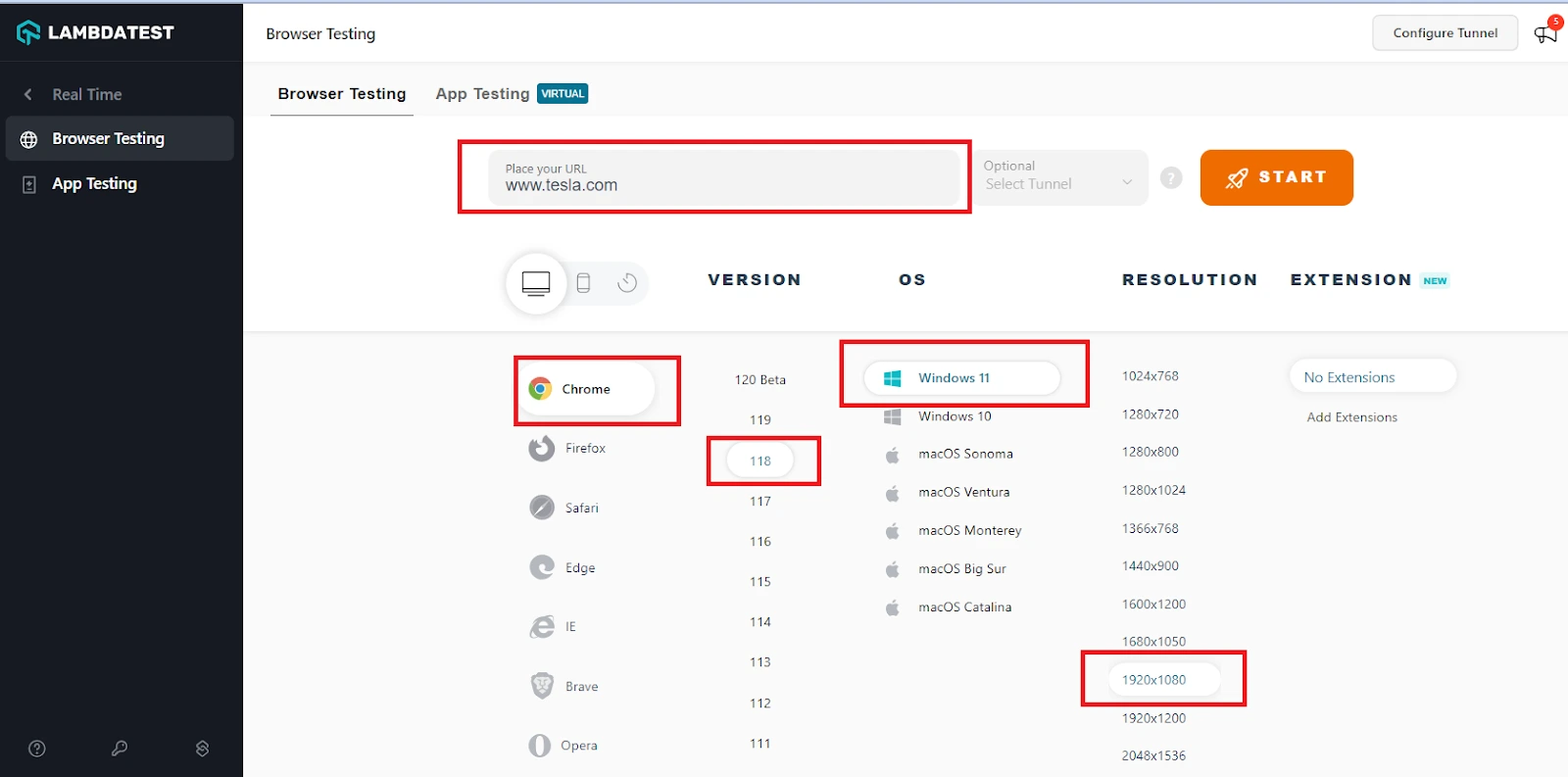Click the Place your URL field
Screen dimensions: 1568x777
pyautogui.click(x=723, y=177)
